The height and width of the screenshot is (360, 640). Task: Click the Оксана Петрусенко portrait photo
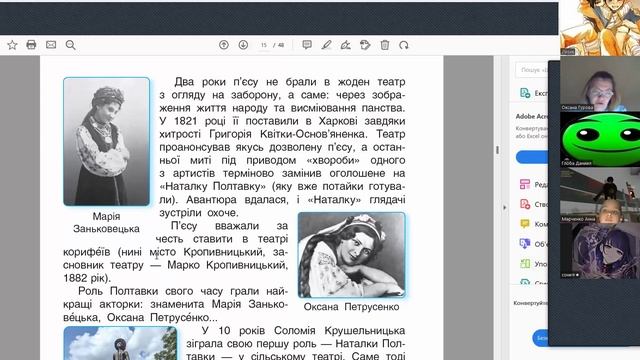tap(351, 255)
